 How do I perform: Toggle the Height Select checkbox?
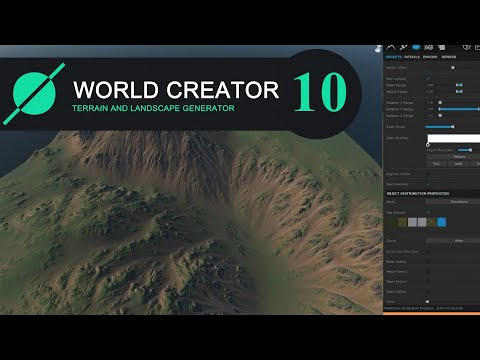click(x=428, y=272)
